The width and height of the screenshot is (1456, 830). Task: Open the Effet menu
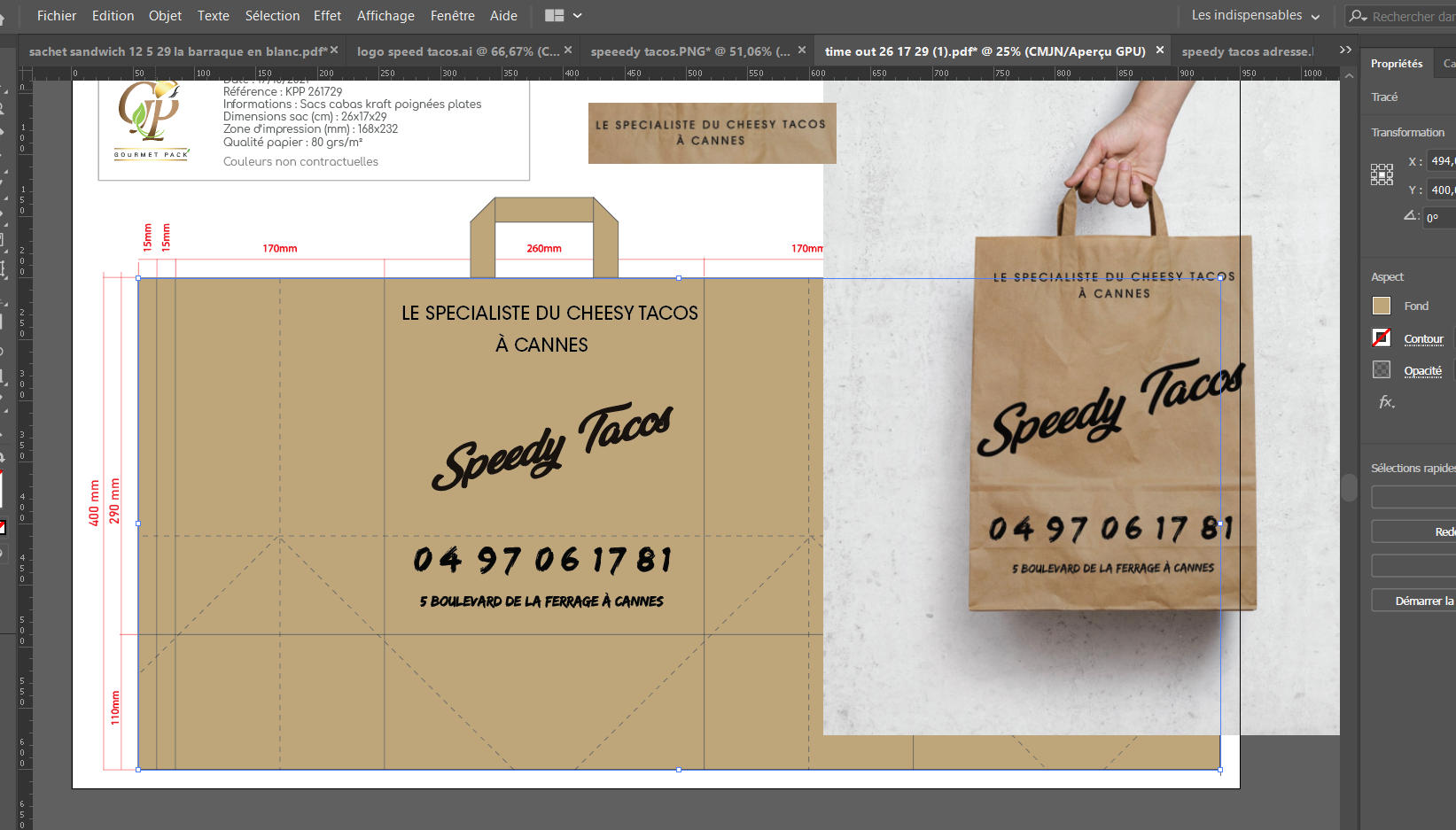(327, 16)
